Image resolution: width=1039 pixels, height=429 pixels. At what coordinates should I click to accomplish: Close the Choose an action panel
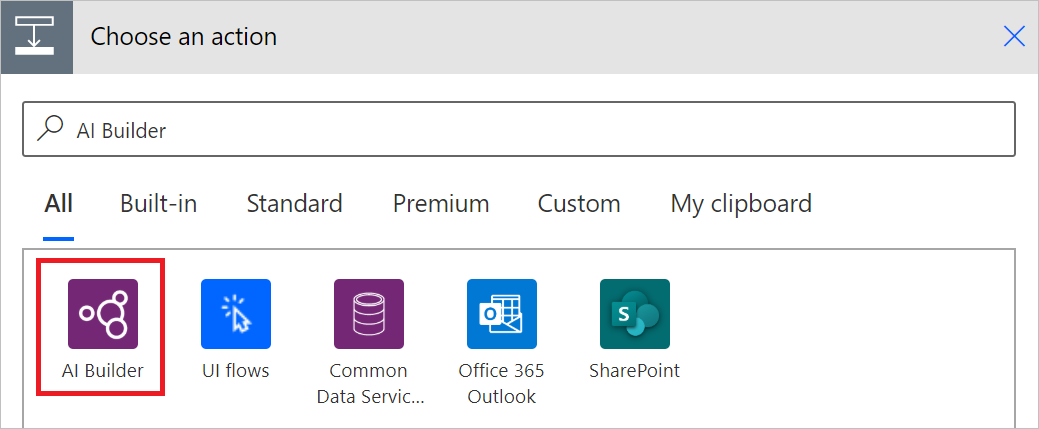pyautogui.click(x=1014, y=37)
